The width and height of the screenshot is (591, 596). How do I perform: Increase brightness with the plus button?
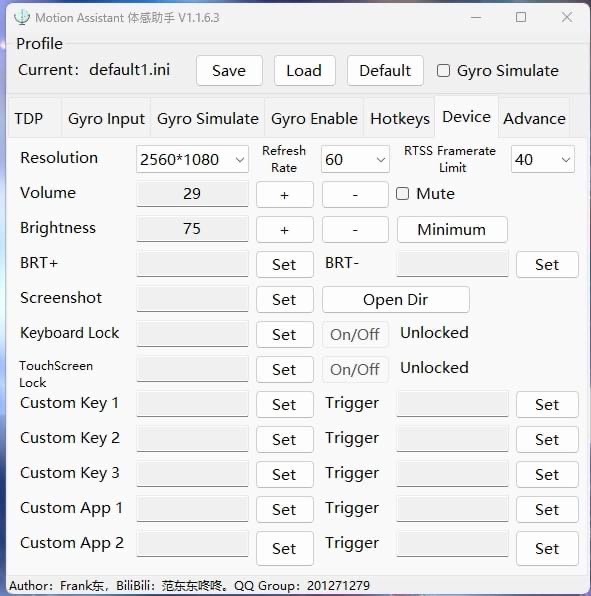(285, 230)
